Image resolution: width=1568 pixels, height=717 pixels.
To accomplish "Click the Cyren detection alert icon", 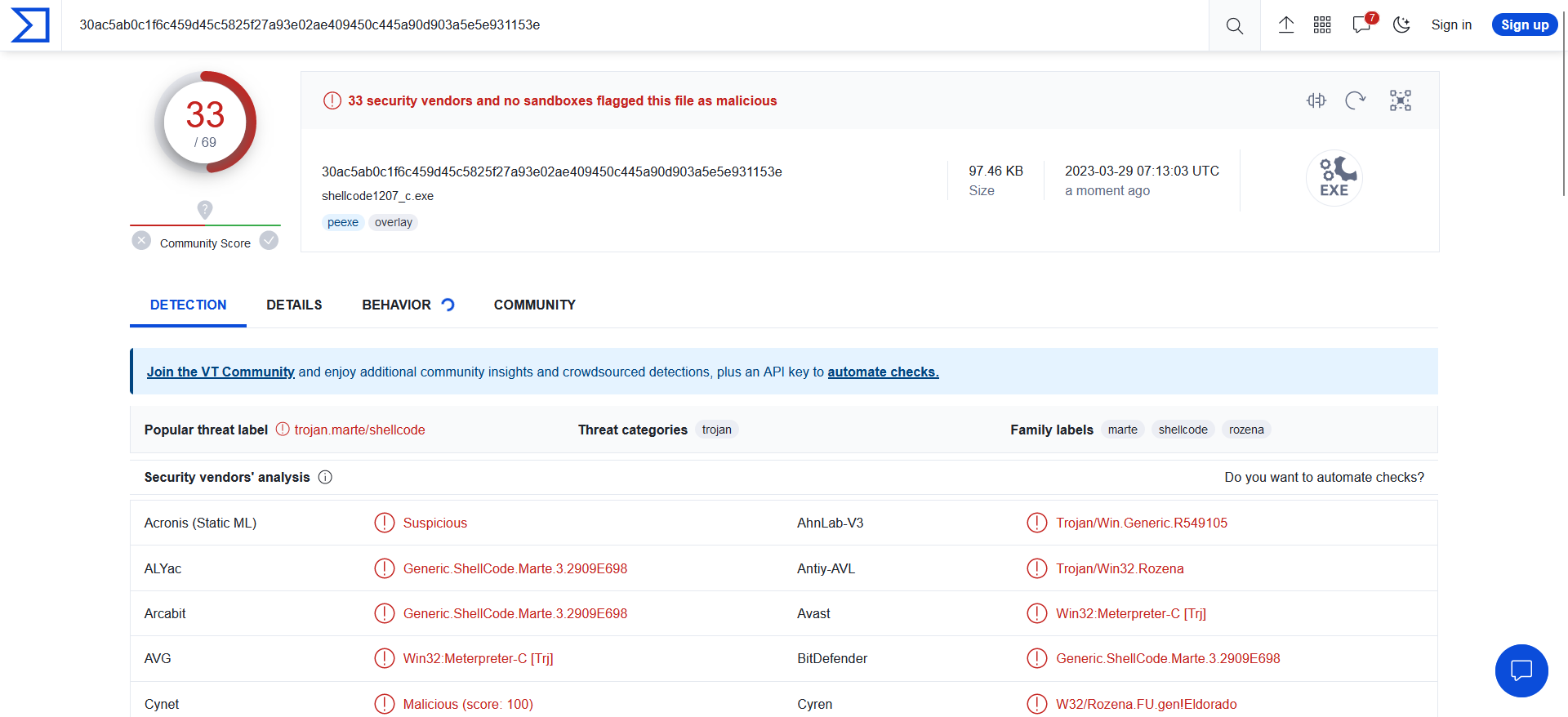I will click(x=1037, y=704).
